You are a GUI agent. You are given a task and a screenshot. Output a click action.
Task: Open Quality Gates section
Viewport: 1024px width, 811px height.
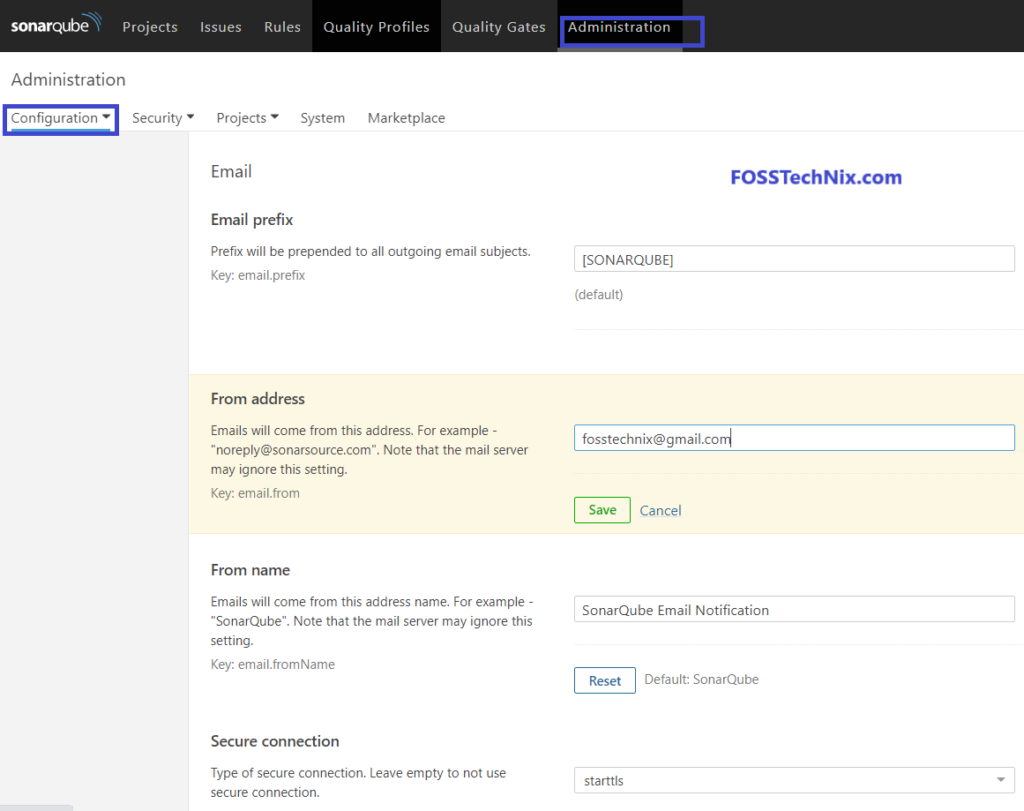pyautogui.click(x=498, y=27)
